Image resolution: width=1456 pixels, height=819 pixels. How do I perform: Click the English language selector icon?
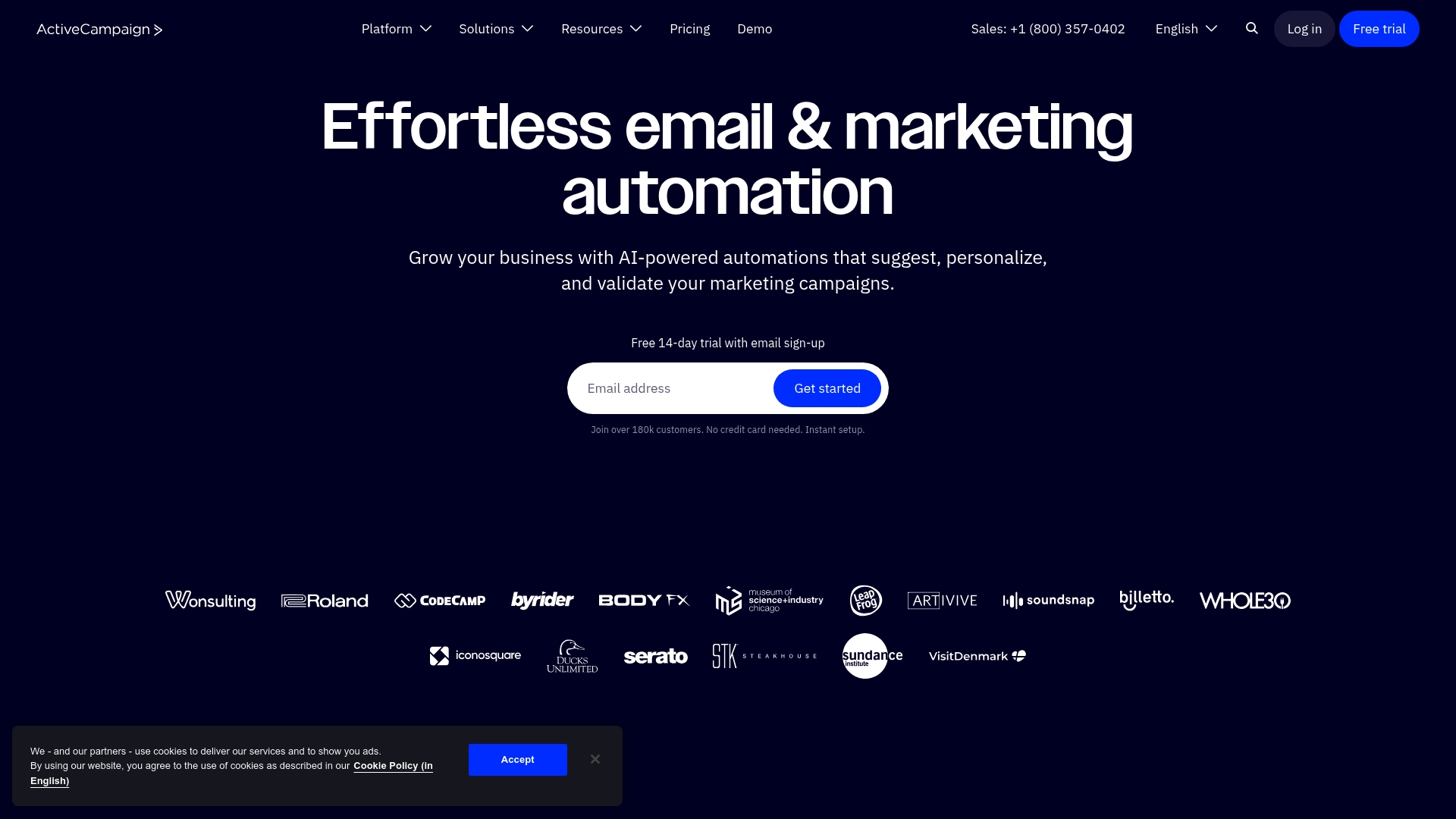(1212, 28)
